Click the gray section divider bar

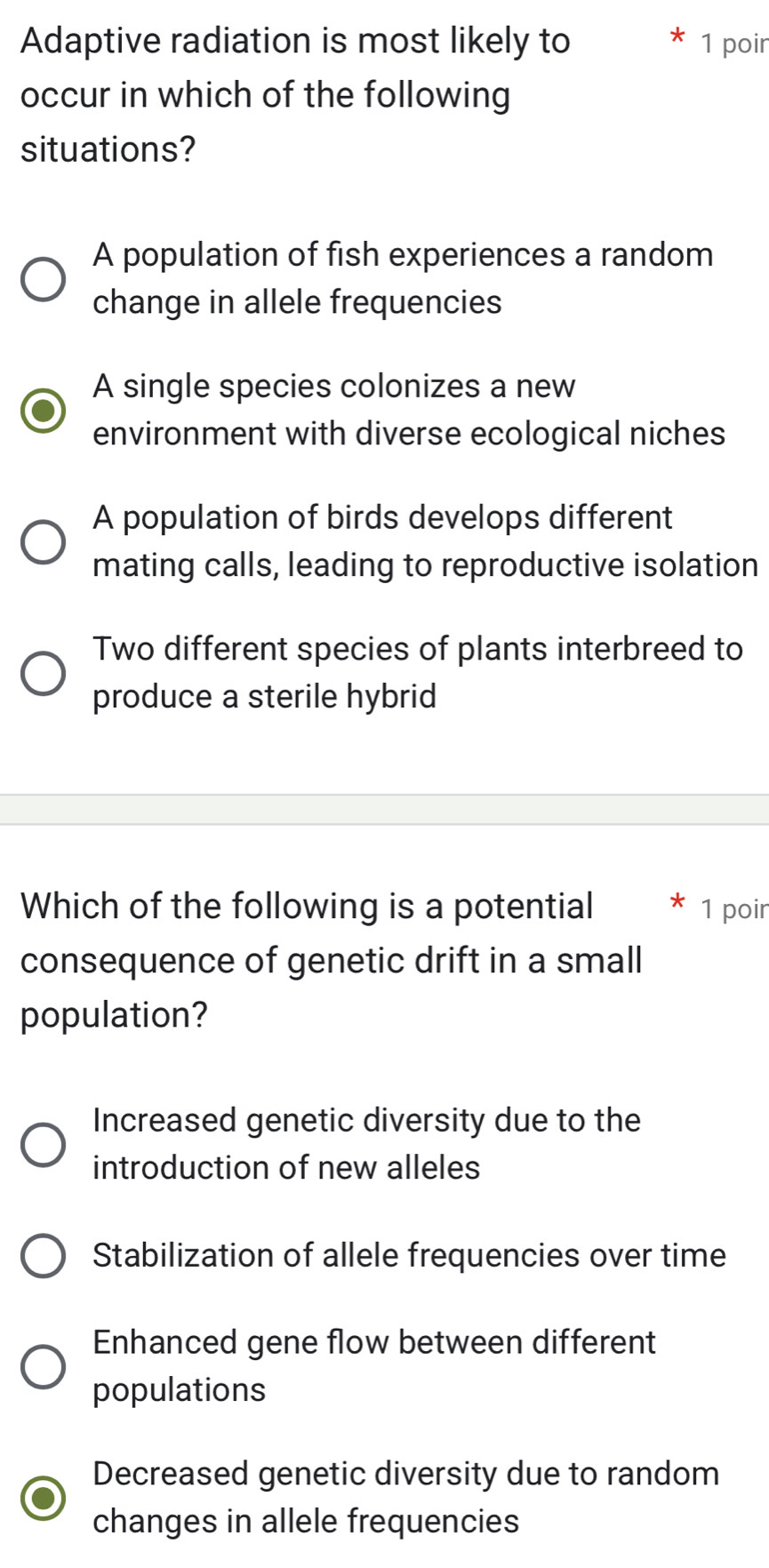tap(384, 809)
